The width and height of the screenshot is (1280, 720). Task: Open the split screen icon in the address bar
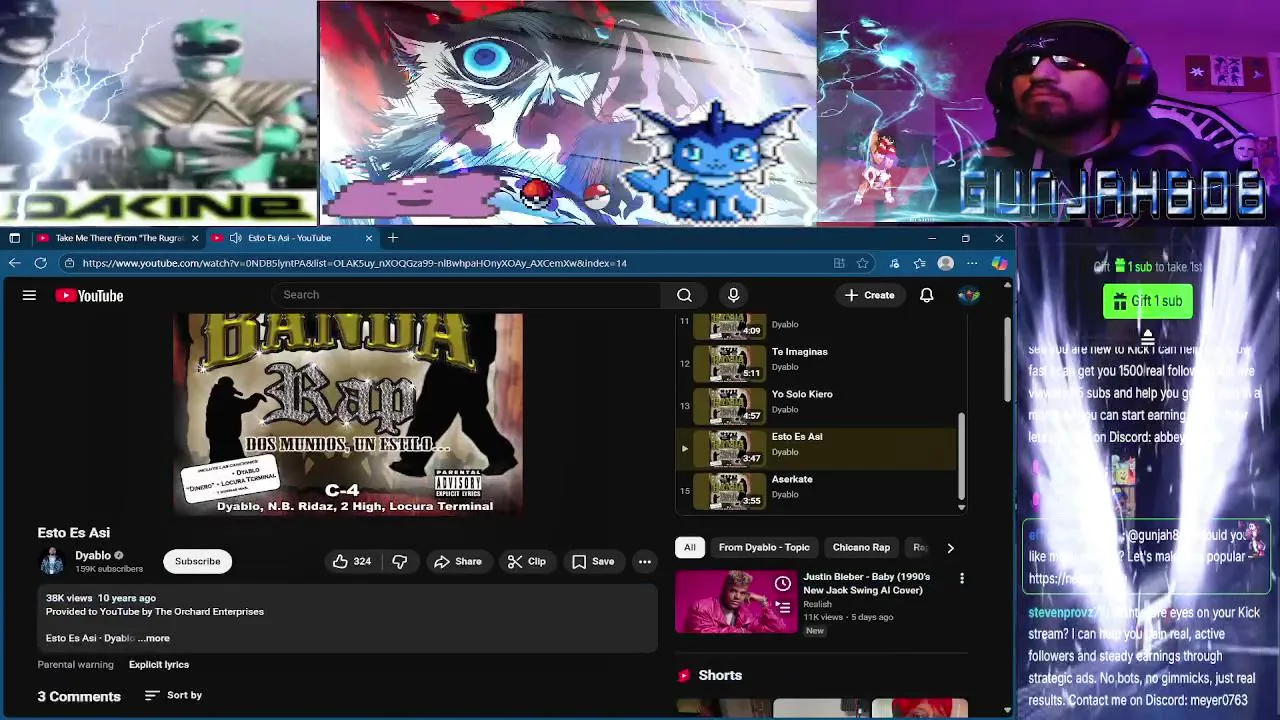click(x=839, y=263)
